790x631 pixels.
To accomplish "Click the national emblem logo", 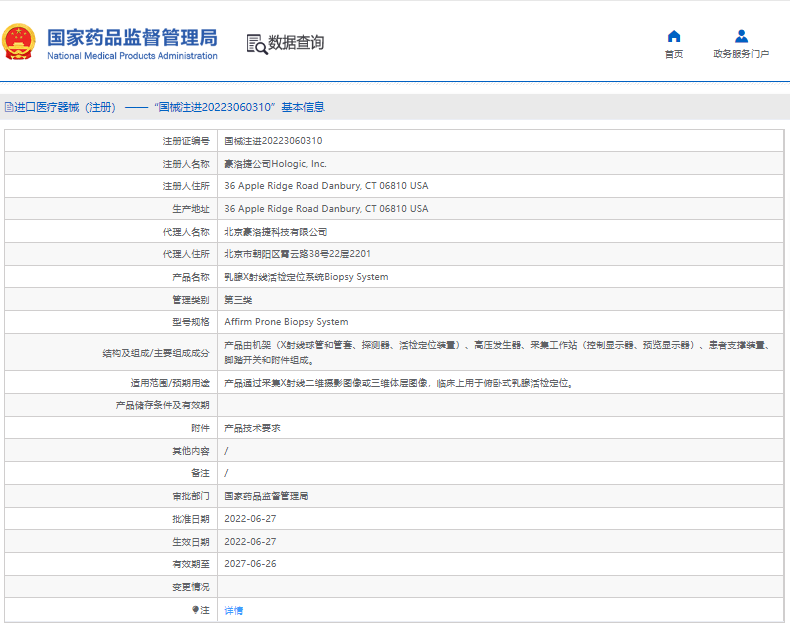I will pyautogui.click(x=19, y=43).
